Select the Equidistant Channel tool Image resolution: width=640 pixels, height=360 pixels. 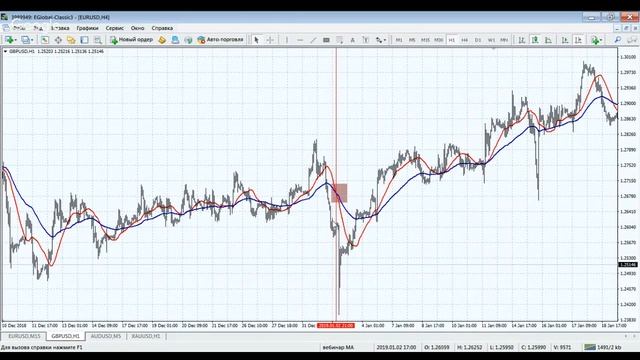tap(326, 40)
